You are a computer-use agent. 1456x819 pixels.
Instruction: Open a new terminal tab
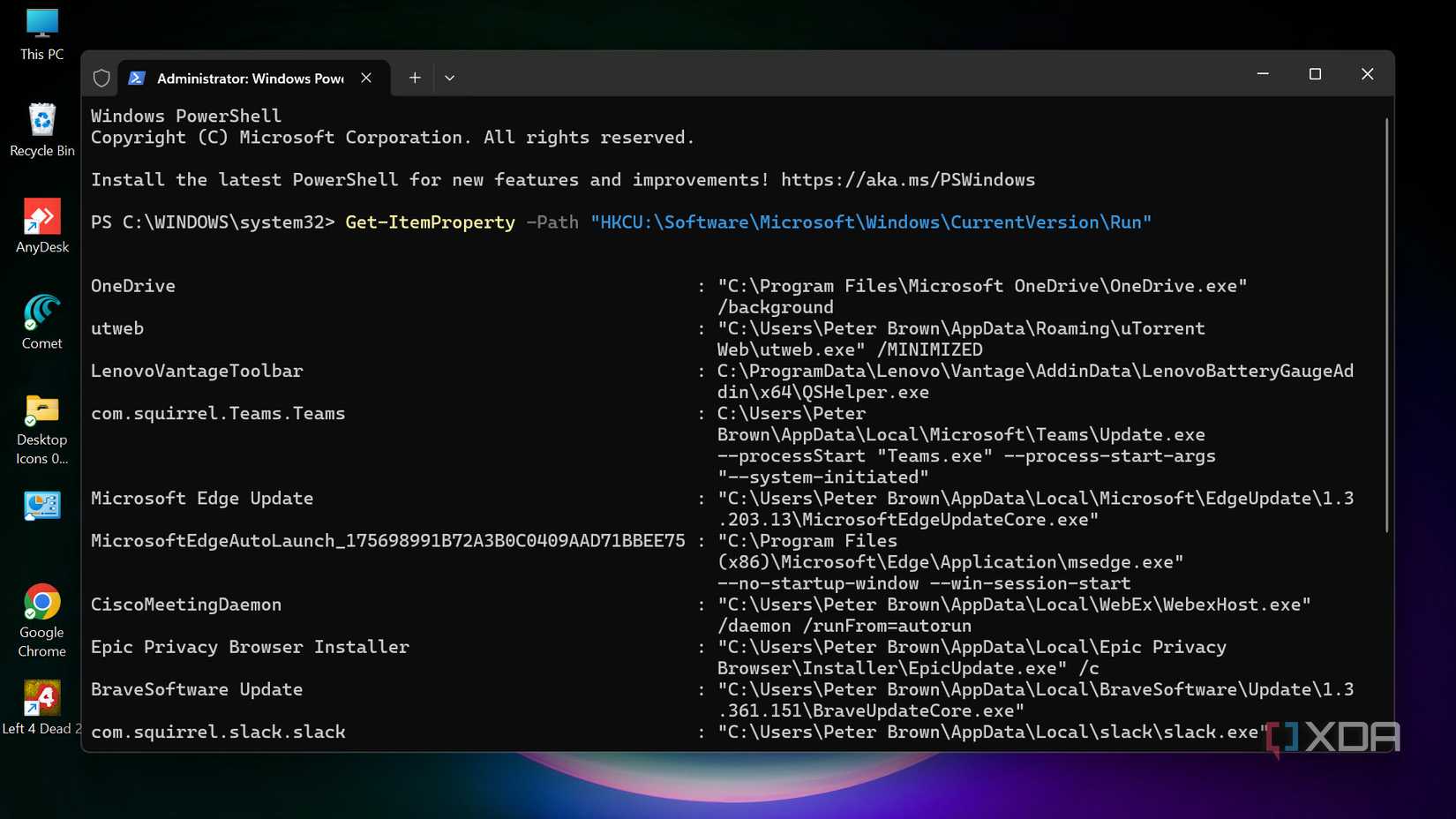414,78
